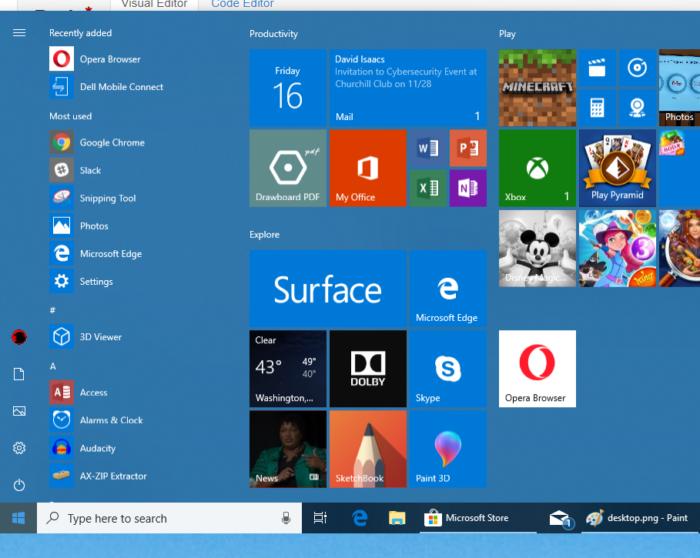Click the microphone icon in search box
The image size is (700, 558).
(x=286, y=518)
